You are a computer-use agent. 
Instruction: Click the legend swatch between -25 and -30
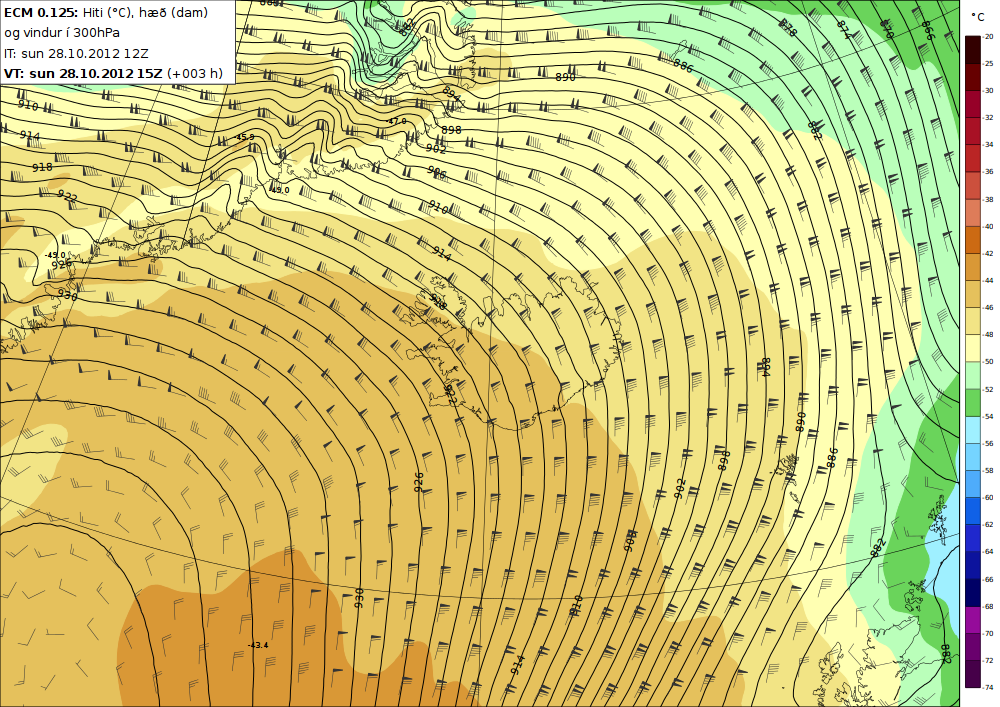pos(973,77)
